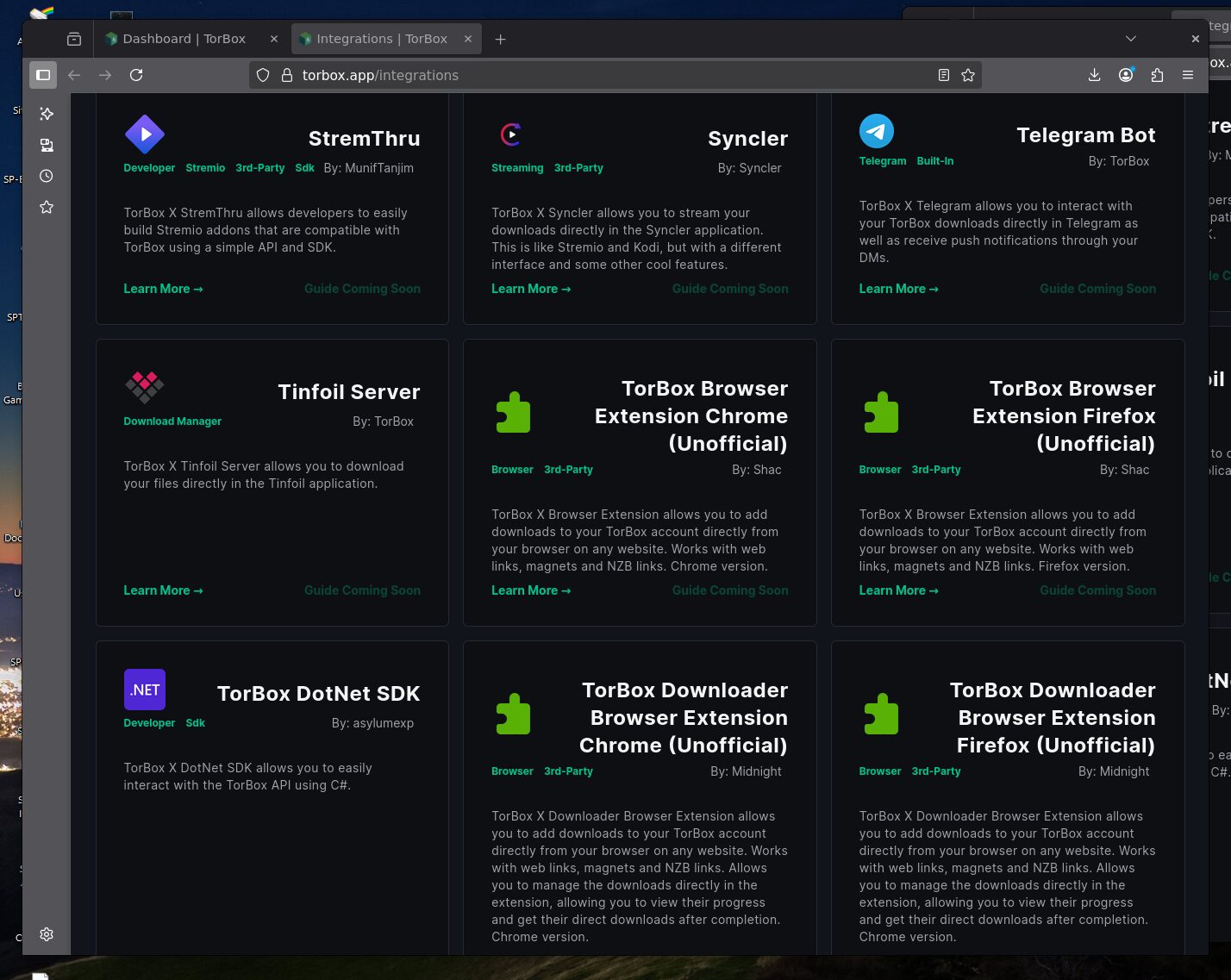Bookmark this page with star
1231x980 pixels.
click(x=968, y=75)
